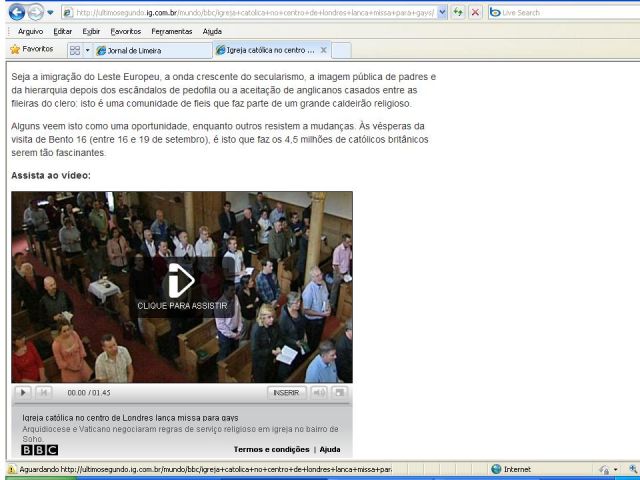Open the recent pages dropdown arrow
This screenshot has height=480, width=640.
coord(51,13)
